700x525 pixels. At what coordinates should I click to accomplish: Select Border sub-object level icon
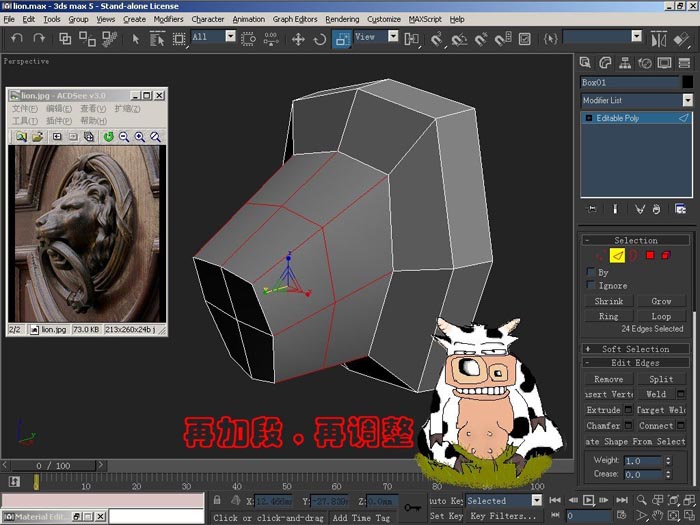[x=633, y=255]
